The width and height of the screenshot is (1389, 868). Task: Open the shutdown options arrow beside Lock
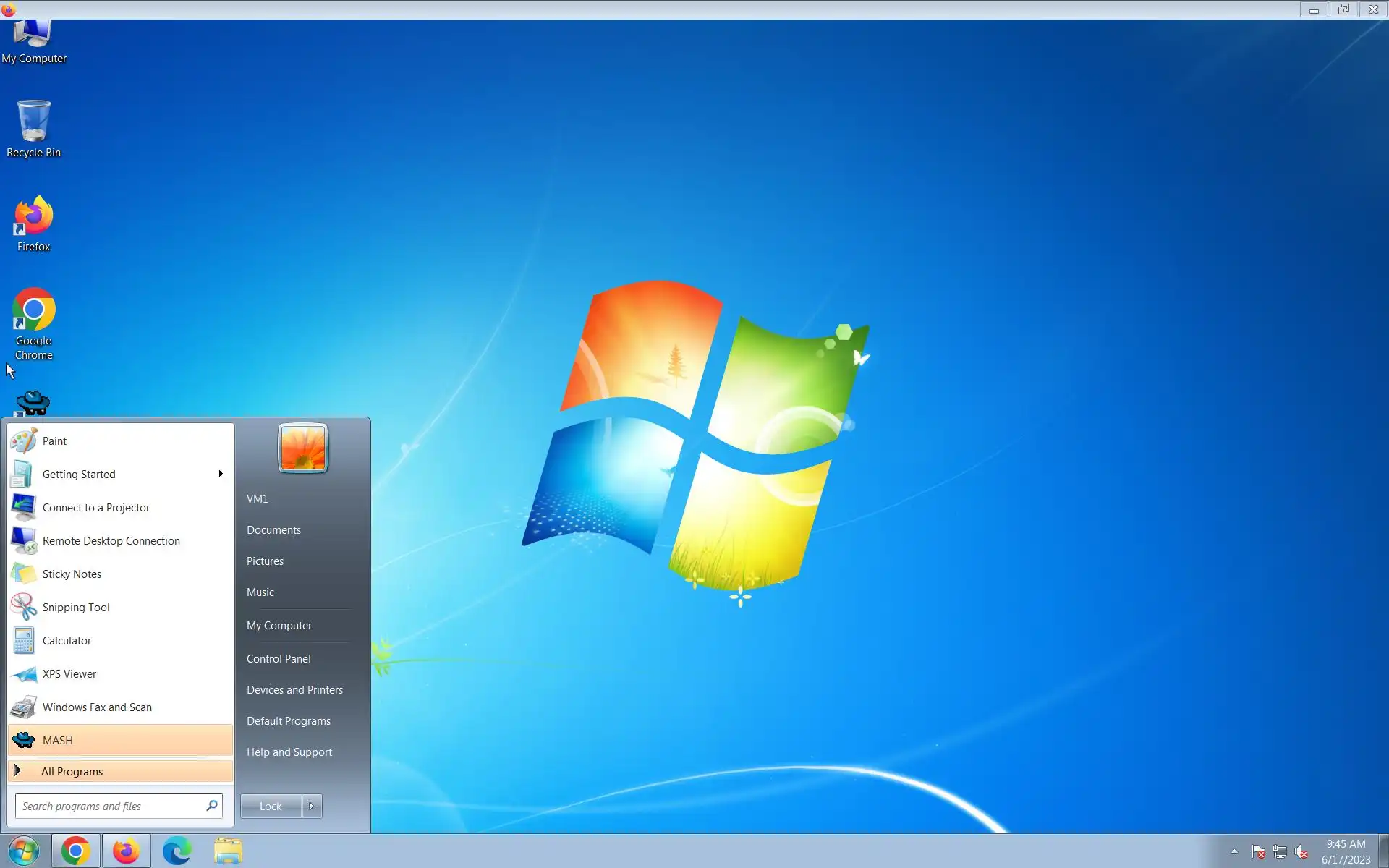click(x=312, y=806)
